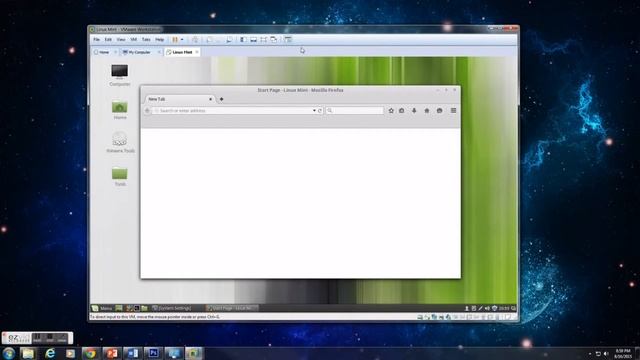Open the VMware Help menu

pyautogui.click(x=160, y=40)
